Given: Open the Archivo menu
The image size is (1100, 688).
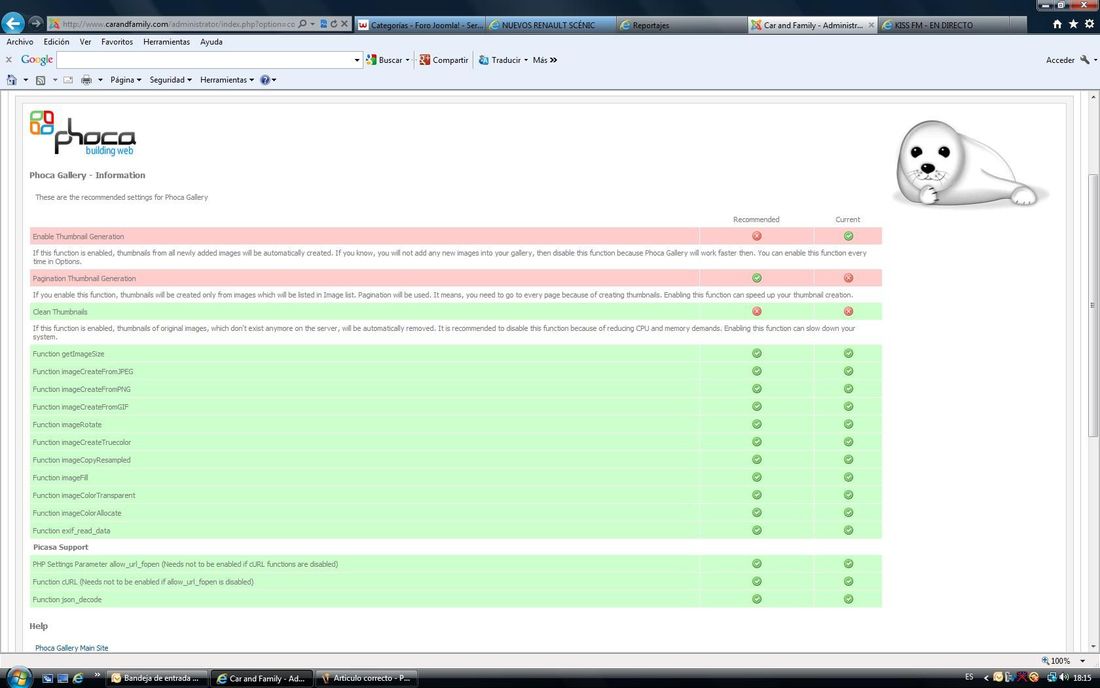Looking at the screenshot, I should tap(20, 42).
